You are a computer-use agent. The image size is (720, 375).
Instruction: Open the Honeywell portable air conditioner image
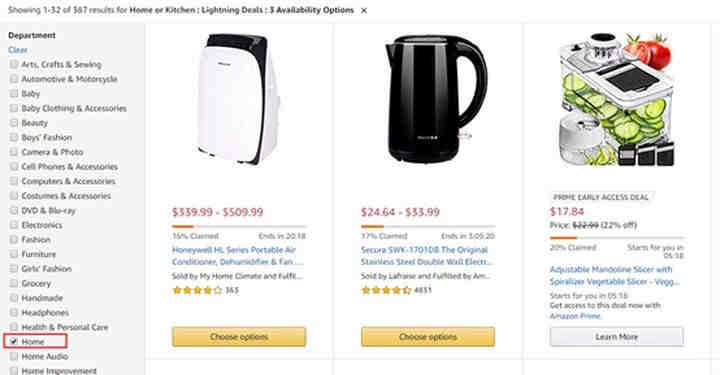click(x=239, y=99)
